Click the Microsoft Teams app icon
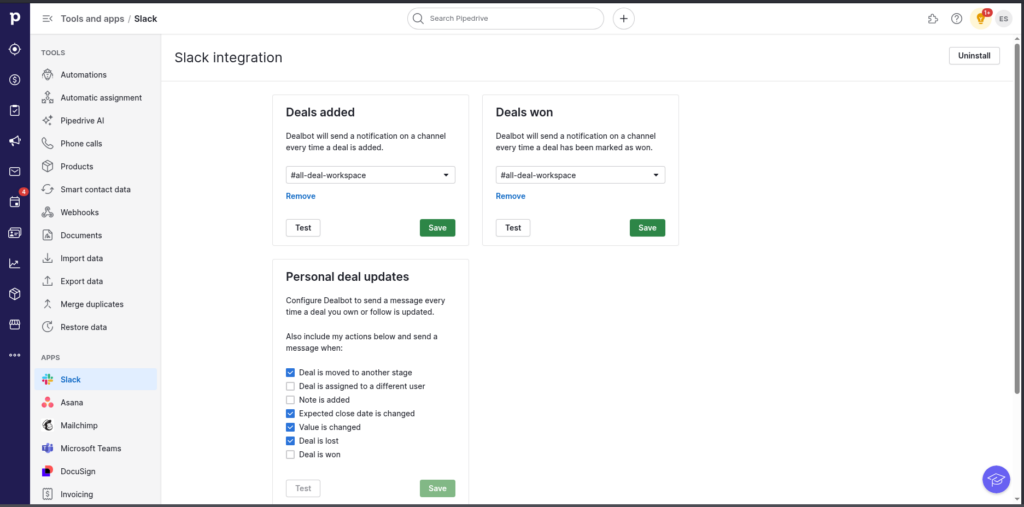 (x=47, y=448)
